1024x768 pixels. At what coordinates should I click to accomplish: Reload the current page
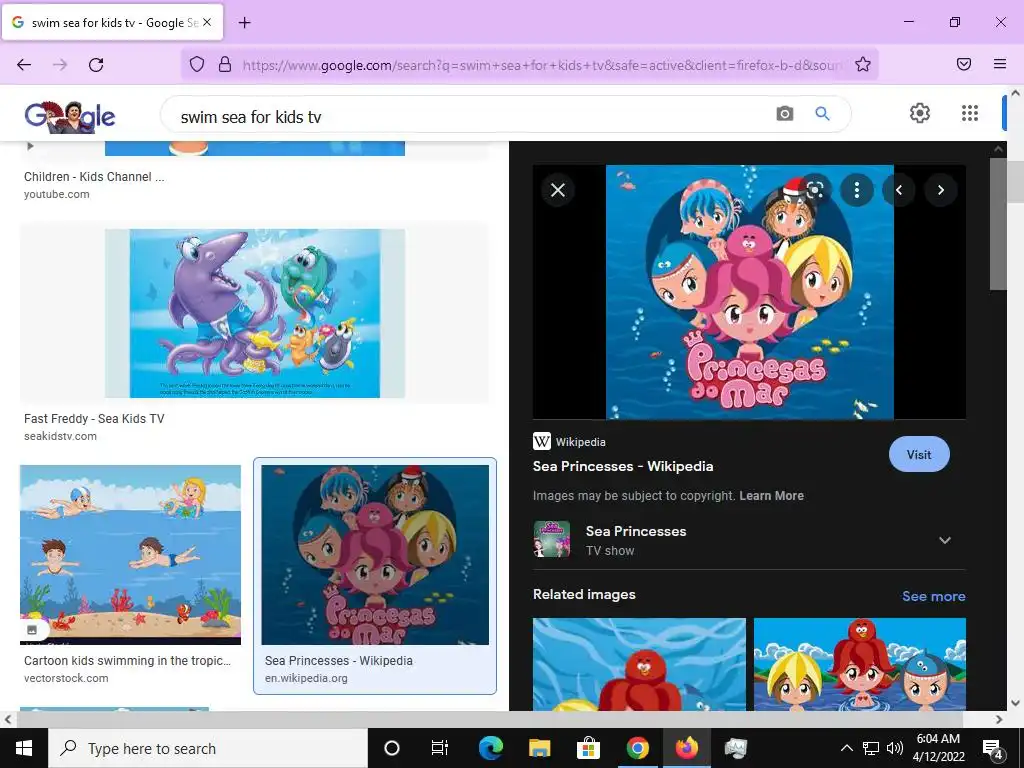[x=96, y=64]
